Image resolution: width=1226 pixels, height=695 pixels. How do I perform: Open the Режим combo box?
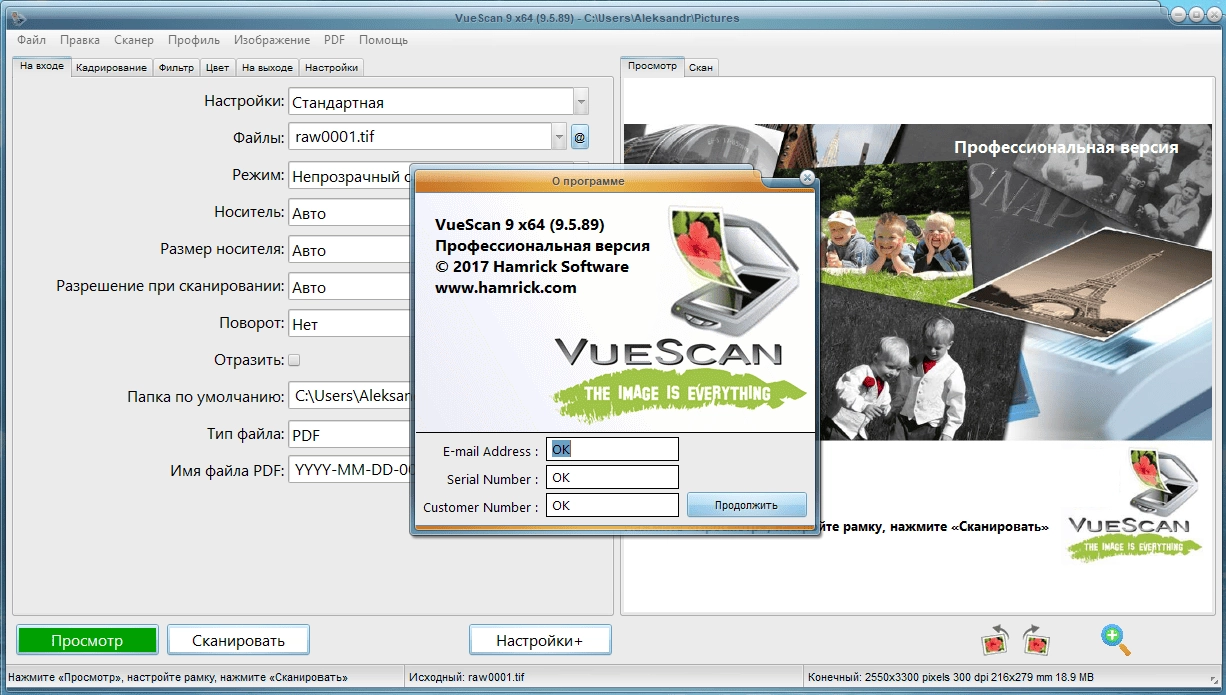point(350,176)
